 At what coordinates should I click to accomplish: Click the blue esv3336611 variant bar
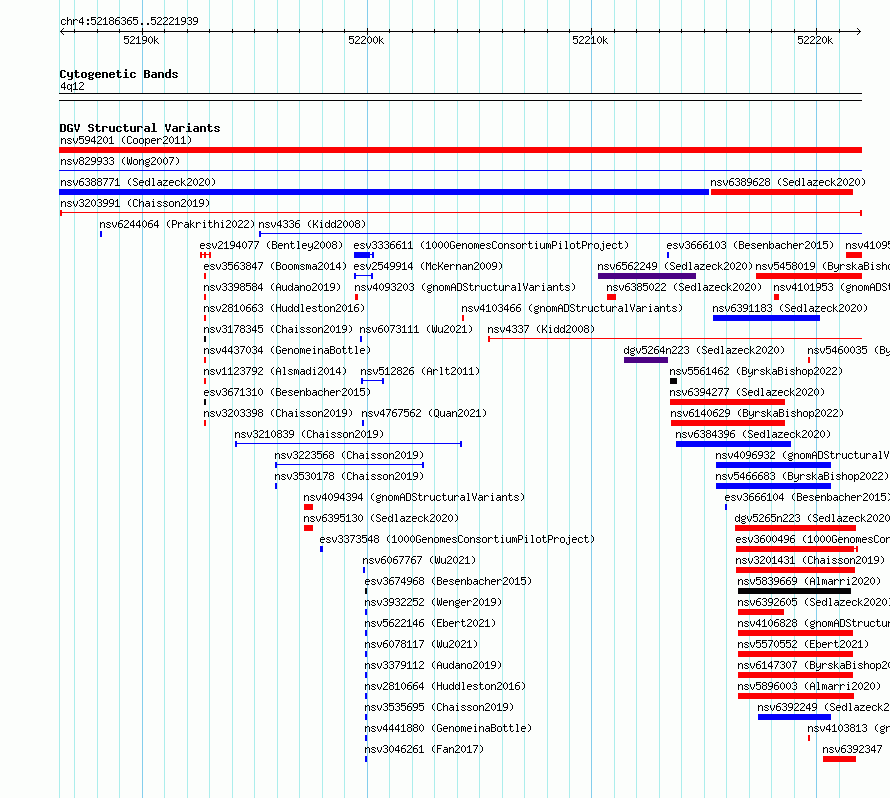click(x=363, y=255)
